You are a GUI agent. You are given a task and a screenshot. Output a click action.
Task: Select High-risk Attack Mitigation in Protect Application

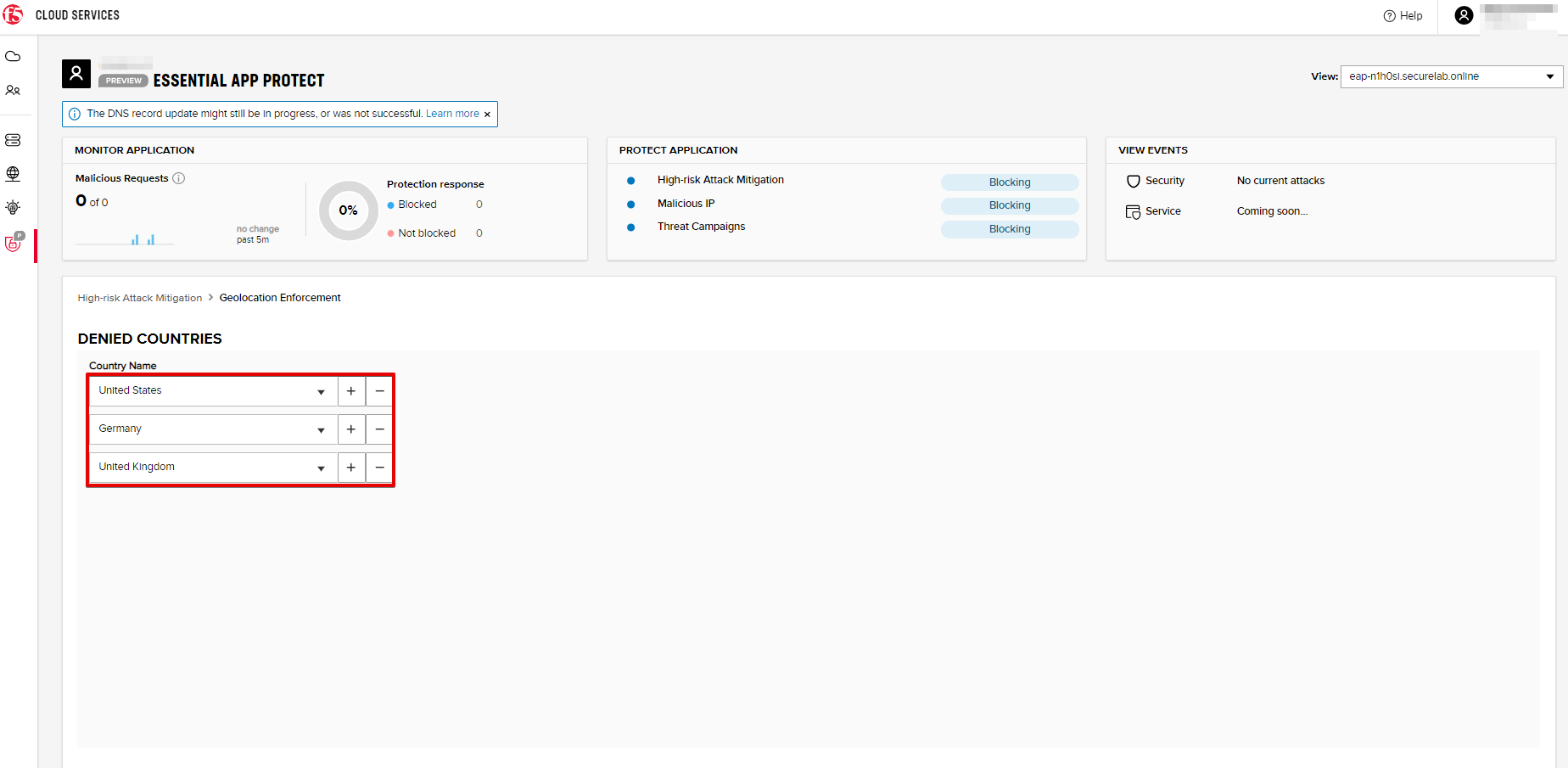pyautogui.click(x=720, y=180)
